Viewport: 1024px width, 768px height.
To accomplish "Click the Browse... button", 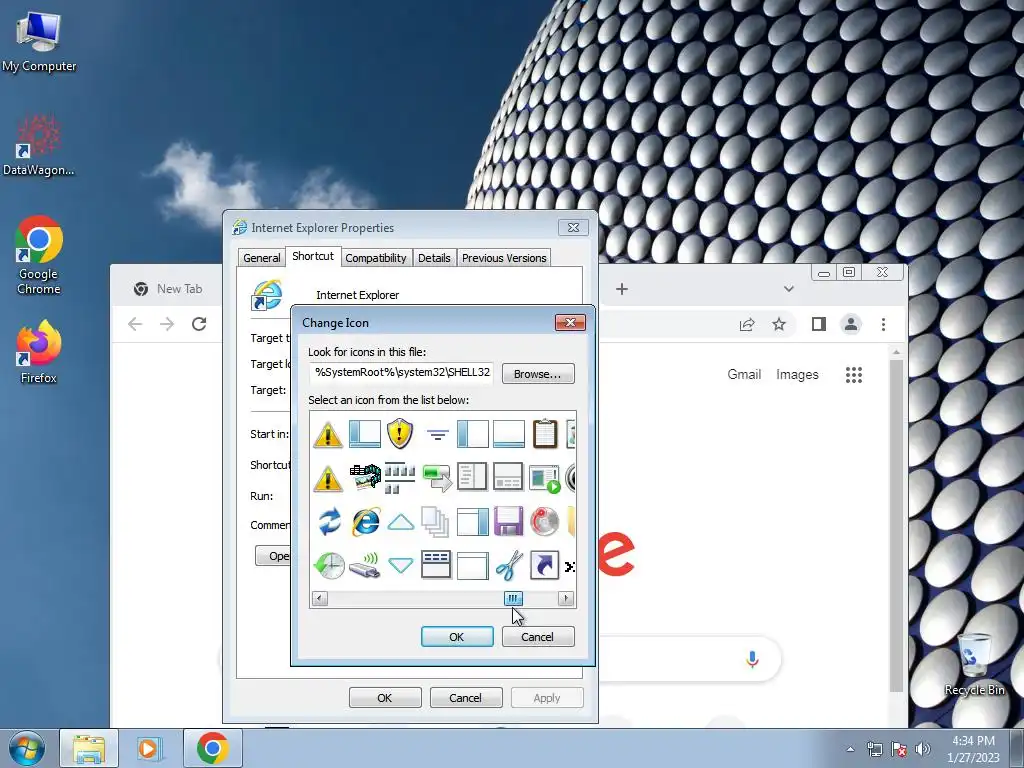I will [538, 374].
